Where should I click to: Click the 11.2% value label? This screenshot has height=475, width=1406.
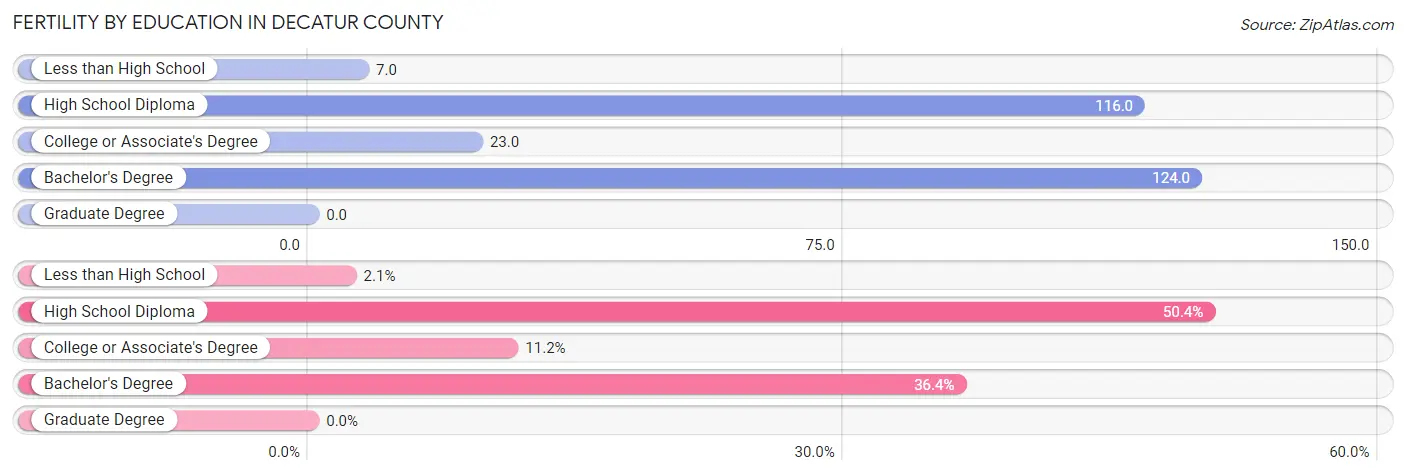(x=545, y=348)
